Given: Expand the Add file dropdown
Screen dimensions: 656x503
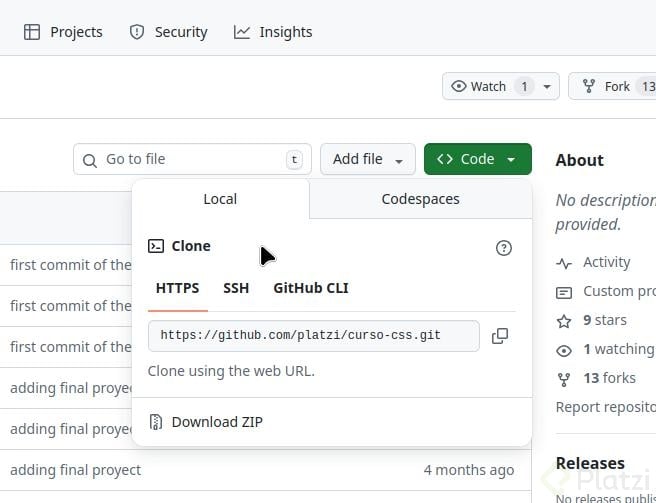Looking at the screenshot, I should click(367, 159).
